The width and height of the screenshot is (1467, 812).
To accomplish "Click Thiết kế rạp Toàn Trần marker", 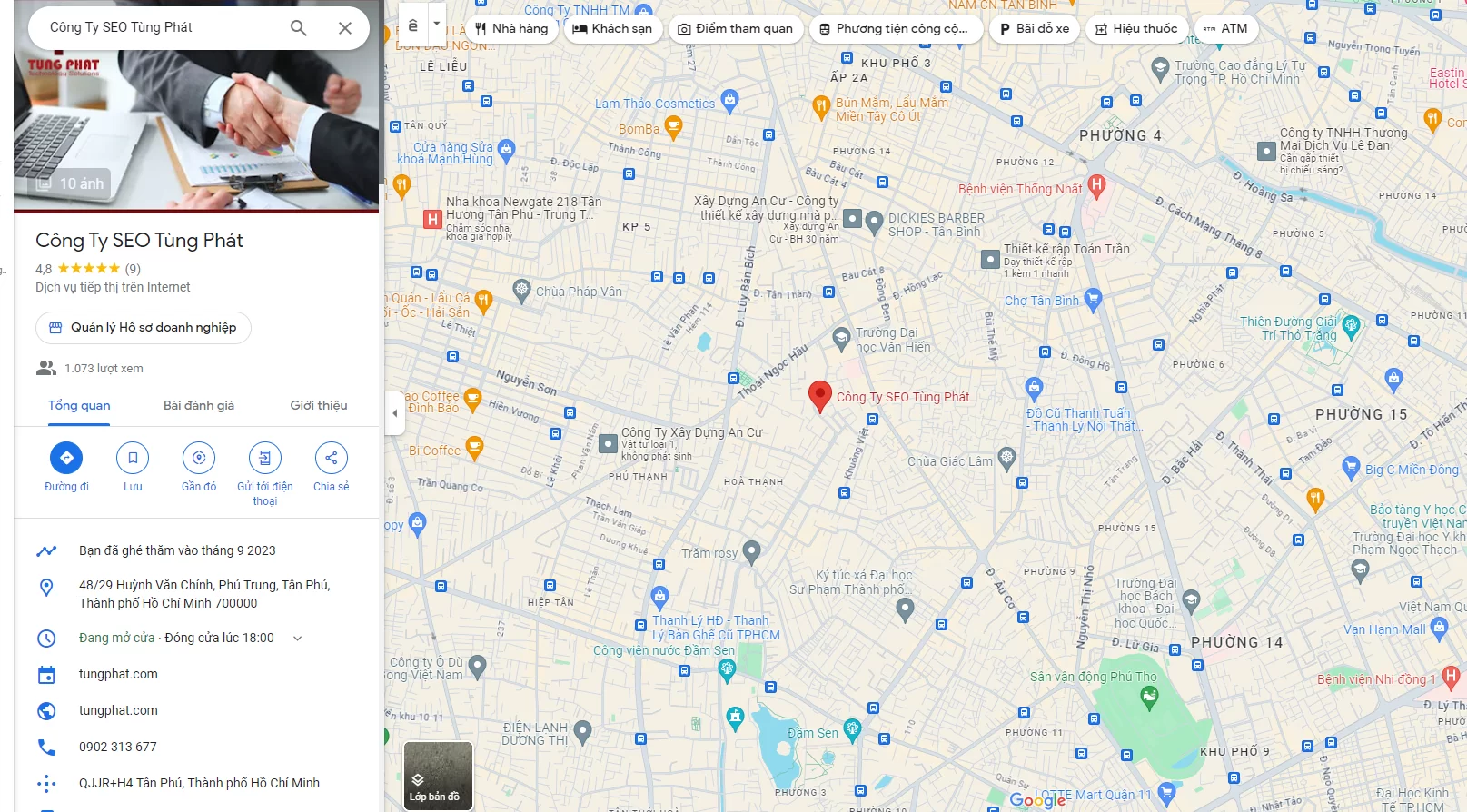I will [x=991, y=260].
